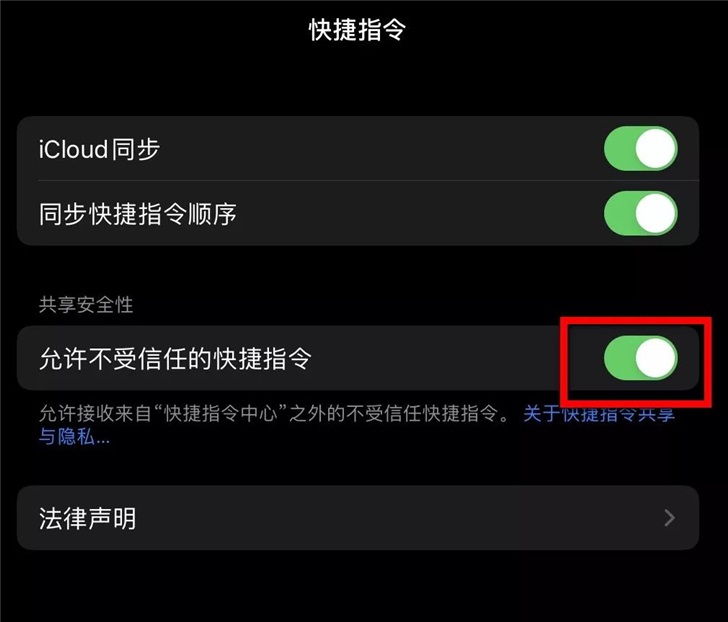Tap the 与隐私… link continuation line
Screen dimensions: 728x622
[74, 436]
